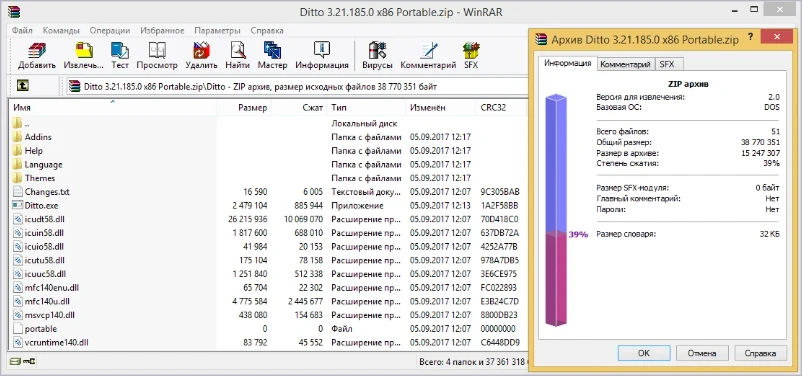Click the portable file icon

tap(17, 328)
